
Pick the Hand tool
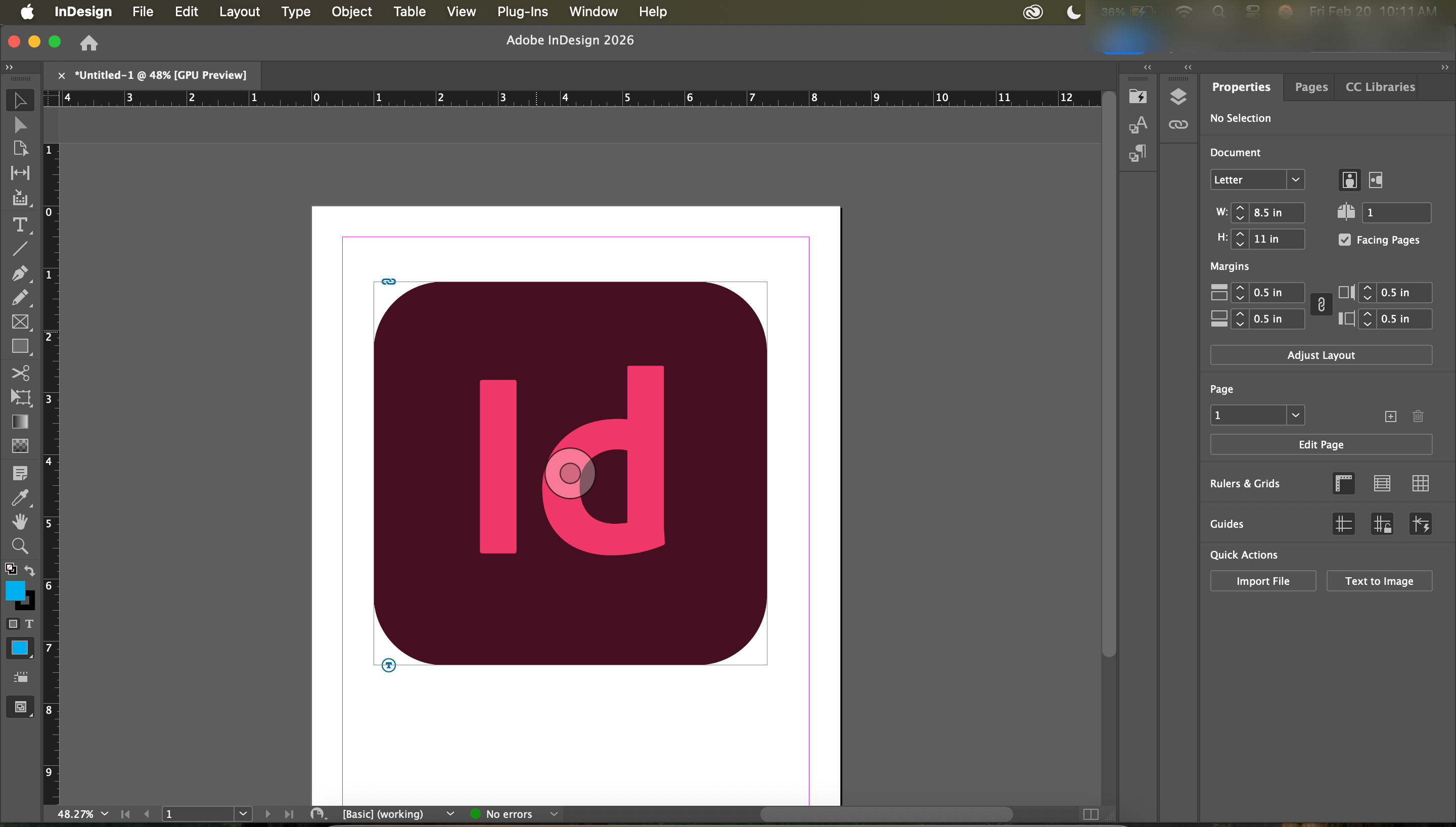(x=20, y=521)
